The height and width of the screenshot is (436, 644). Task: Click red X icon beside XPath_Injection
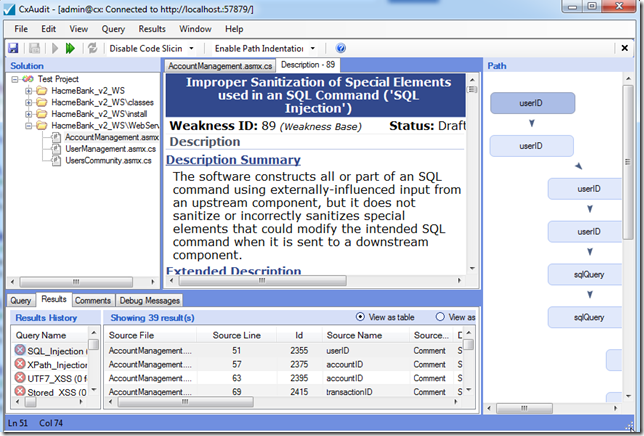20,364
